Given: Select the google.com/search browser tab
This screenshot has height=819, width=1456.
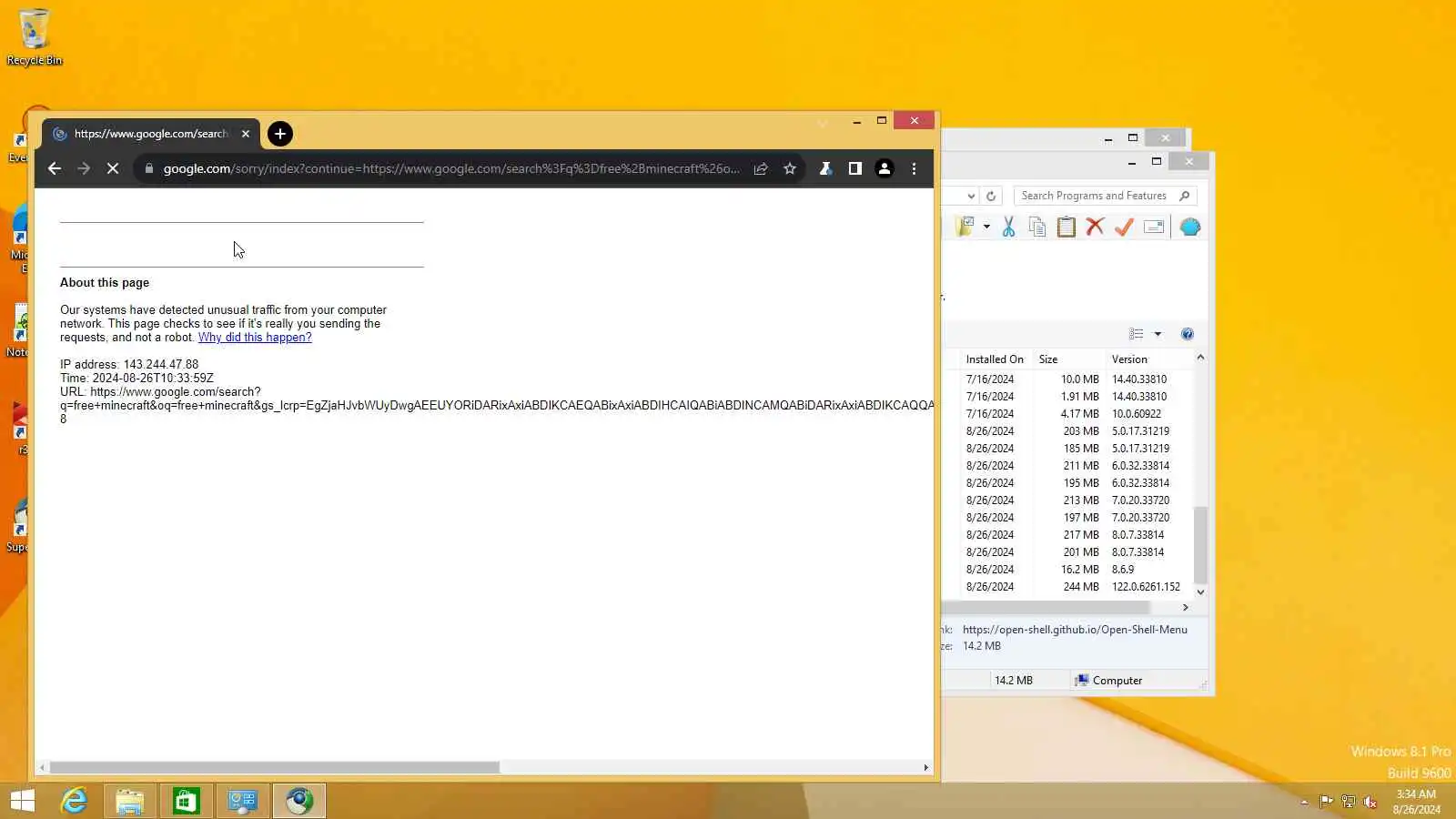Looking at the screenshot, I should coord(151,134).
